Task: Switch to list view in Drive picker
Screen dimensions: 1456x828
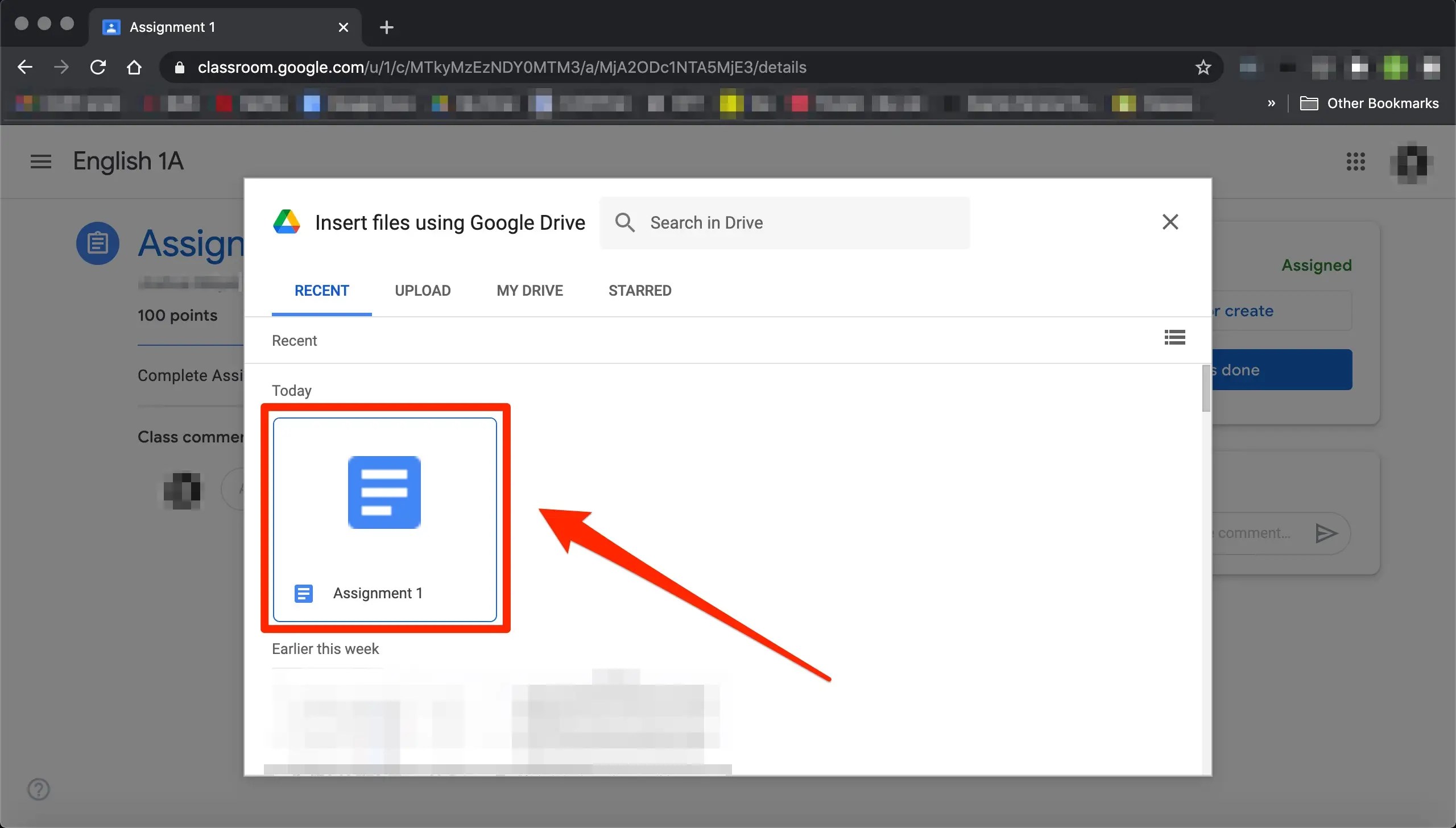Action: pos(1174,338)
